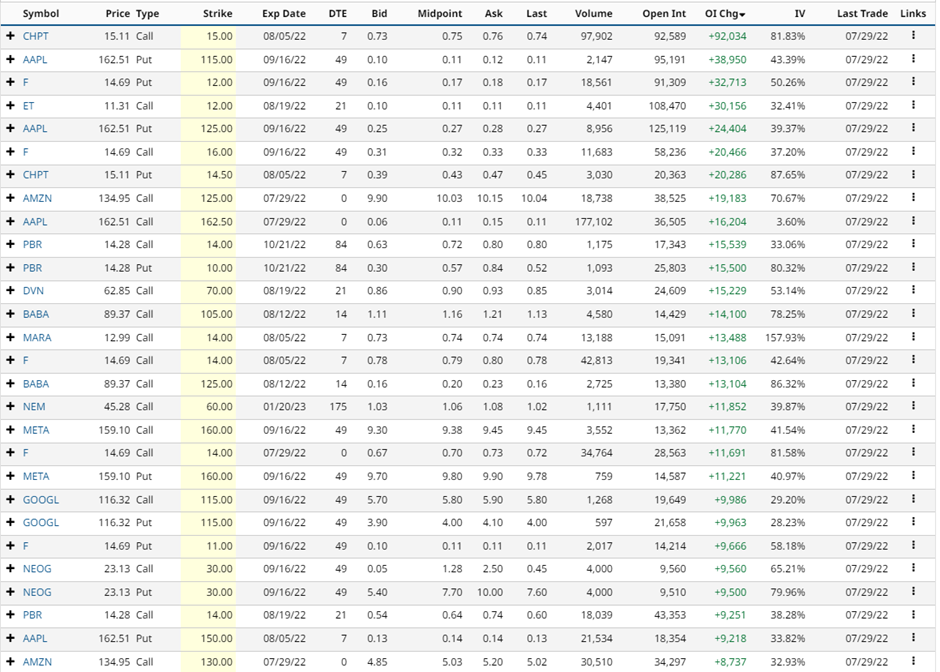Open three-dot menu for GOOGL Put row
The width and height of the screenshot is (940, 672).
913,522
